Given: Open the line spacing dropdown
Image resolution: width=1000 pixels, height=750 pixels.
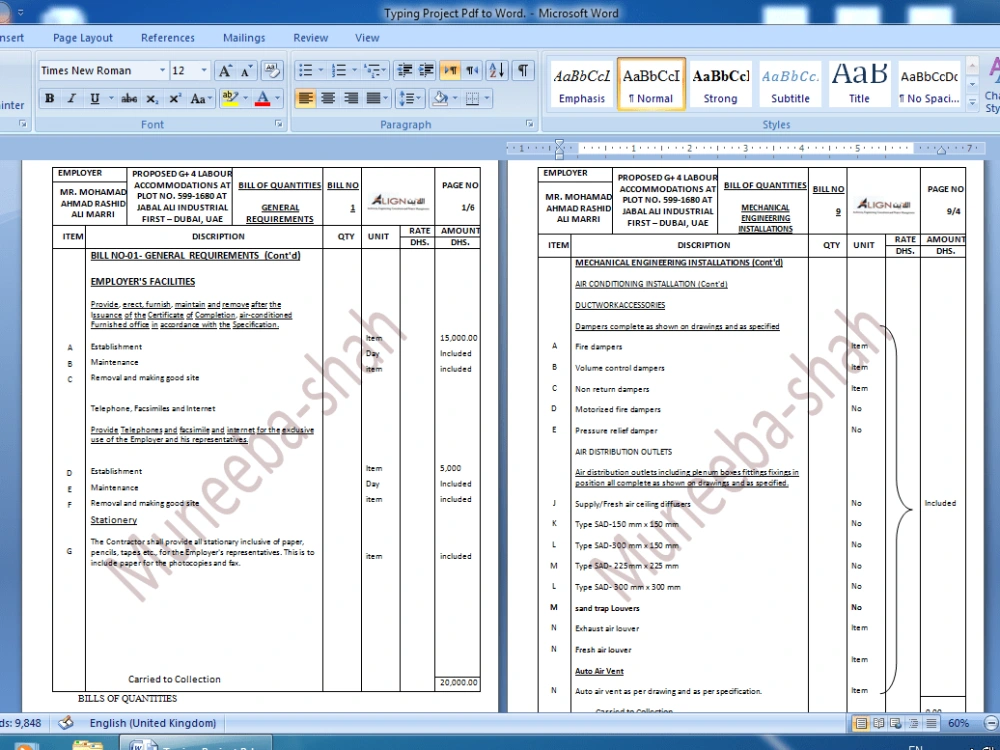Looking at the screenshot, I should [x=410, y=99].
